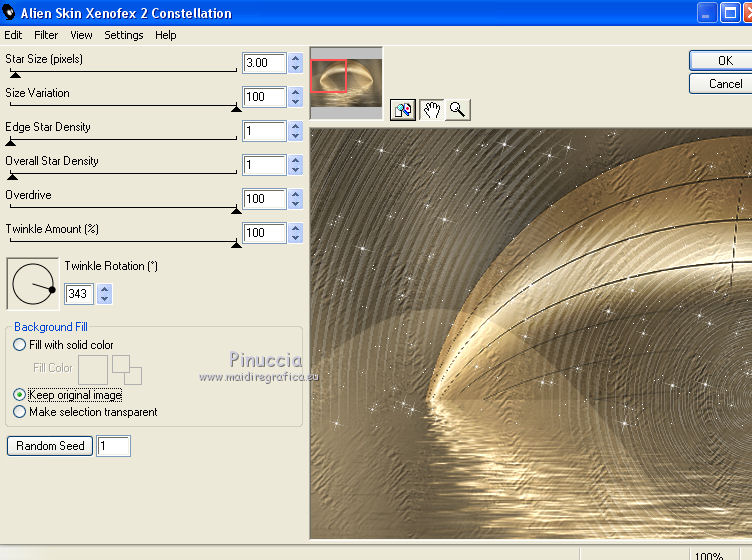The width and height of the screenshot is (752, 560).
Task: Click the Twinkle Amount slider handle
Action: [236, 245]
